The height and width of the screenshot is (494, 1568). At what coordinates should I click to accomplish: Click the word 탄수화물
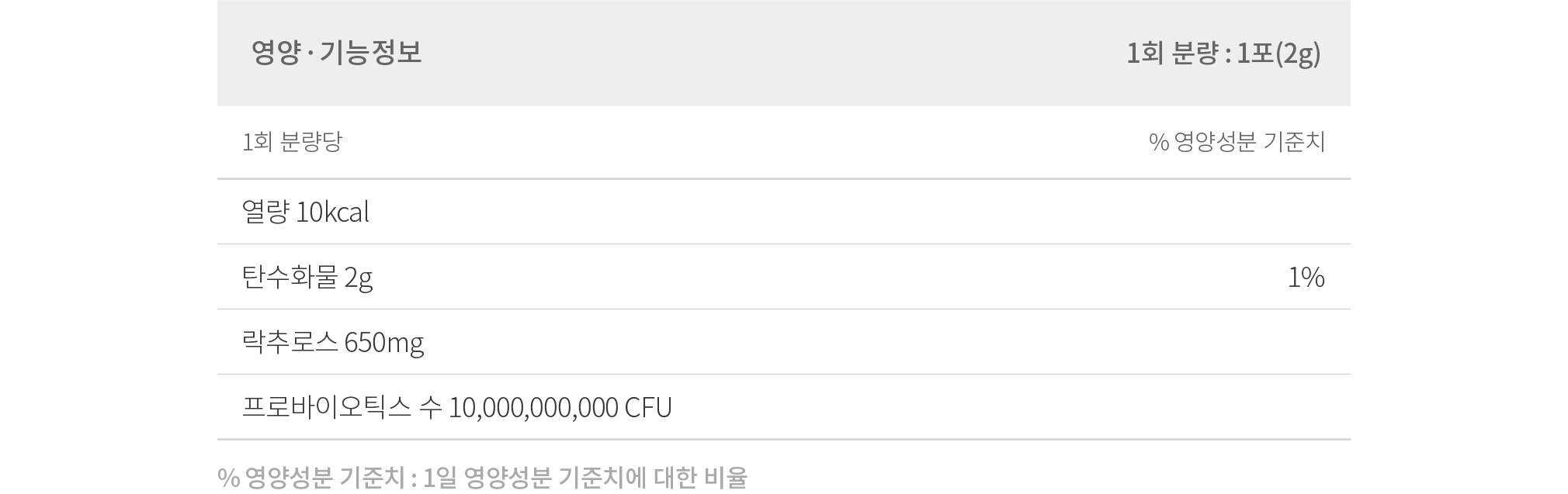[x=290, y=277]
